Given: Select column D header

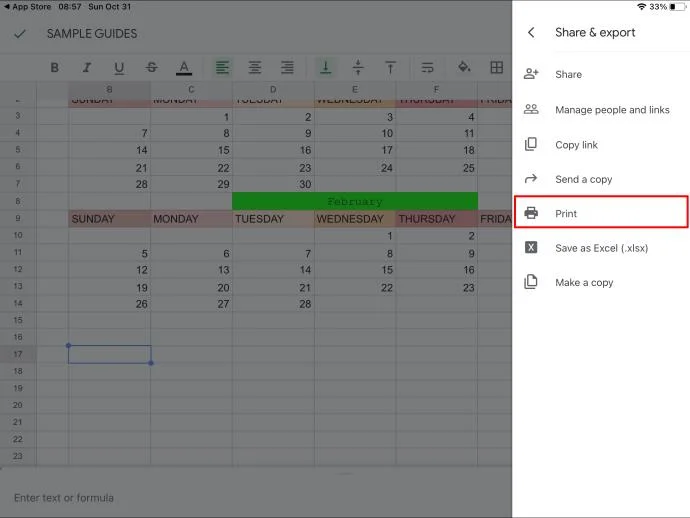Looking at the screenshot, I should point(273,89).
